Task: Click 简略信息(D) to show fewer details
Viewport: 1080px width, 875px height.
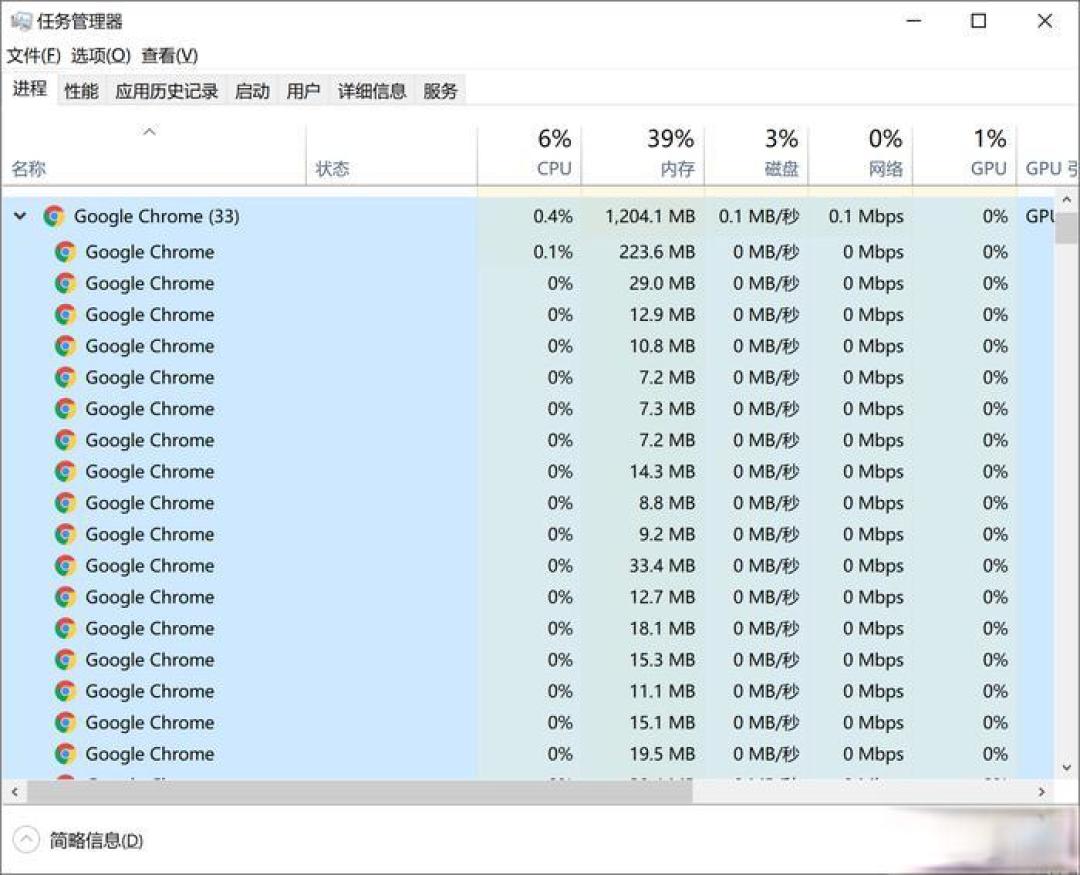Action: (96, 840)
